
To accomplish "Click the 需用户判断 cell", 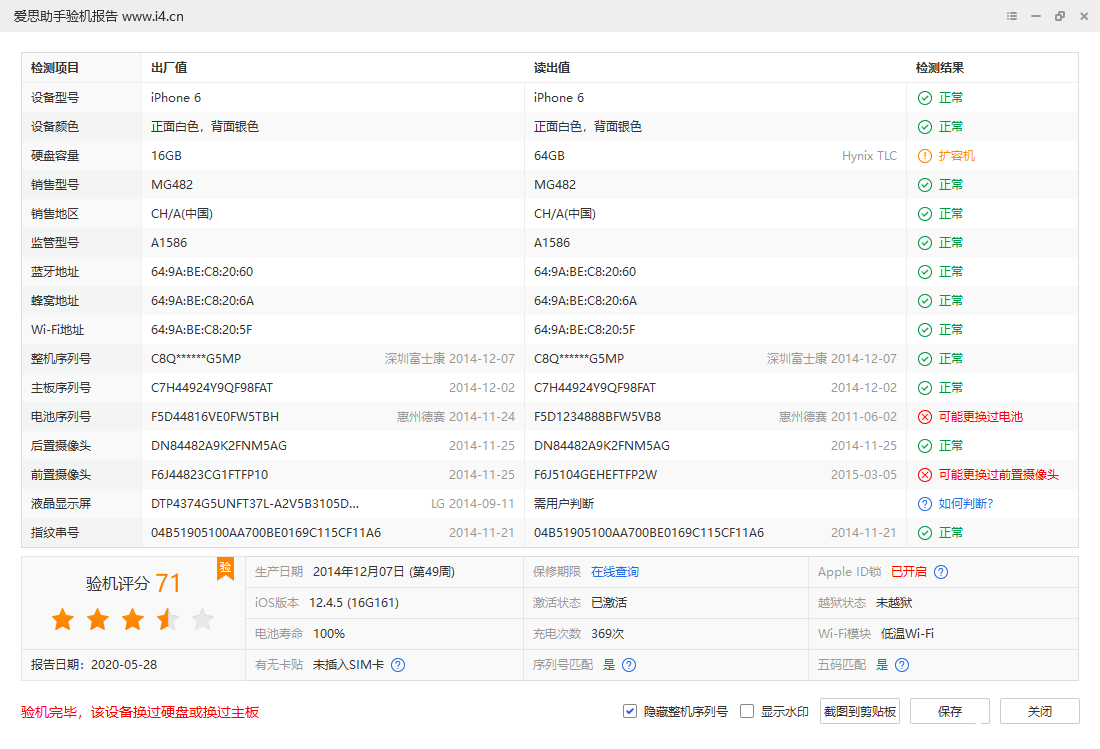I will point(564,504).
